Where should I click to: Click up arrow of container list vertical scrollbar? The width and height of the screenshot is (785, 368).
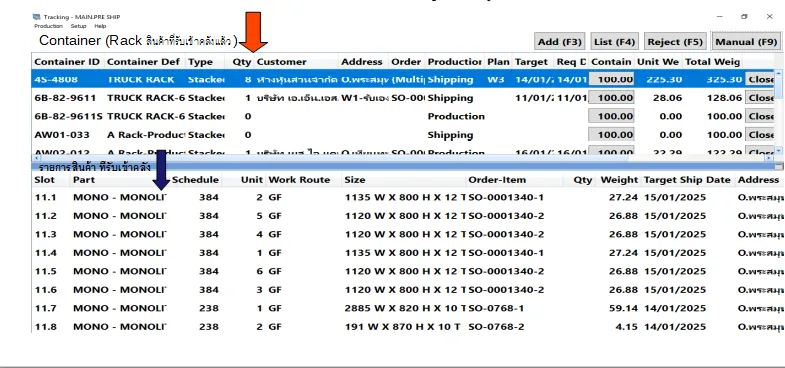pos(779,74)
